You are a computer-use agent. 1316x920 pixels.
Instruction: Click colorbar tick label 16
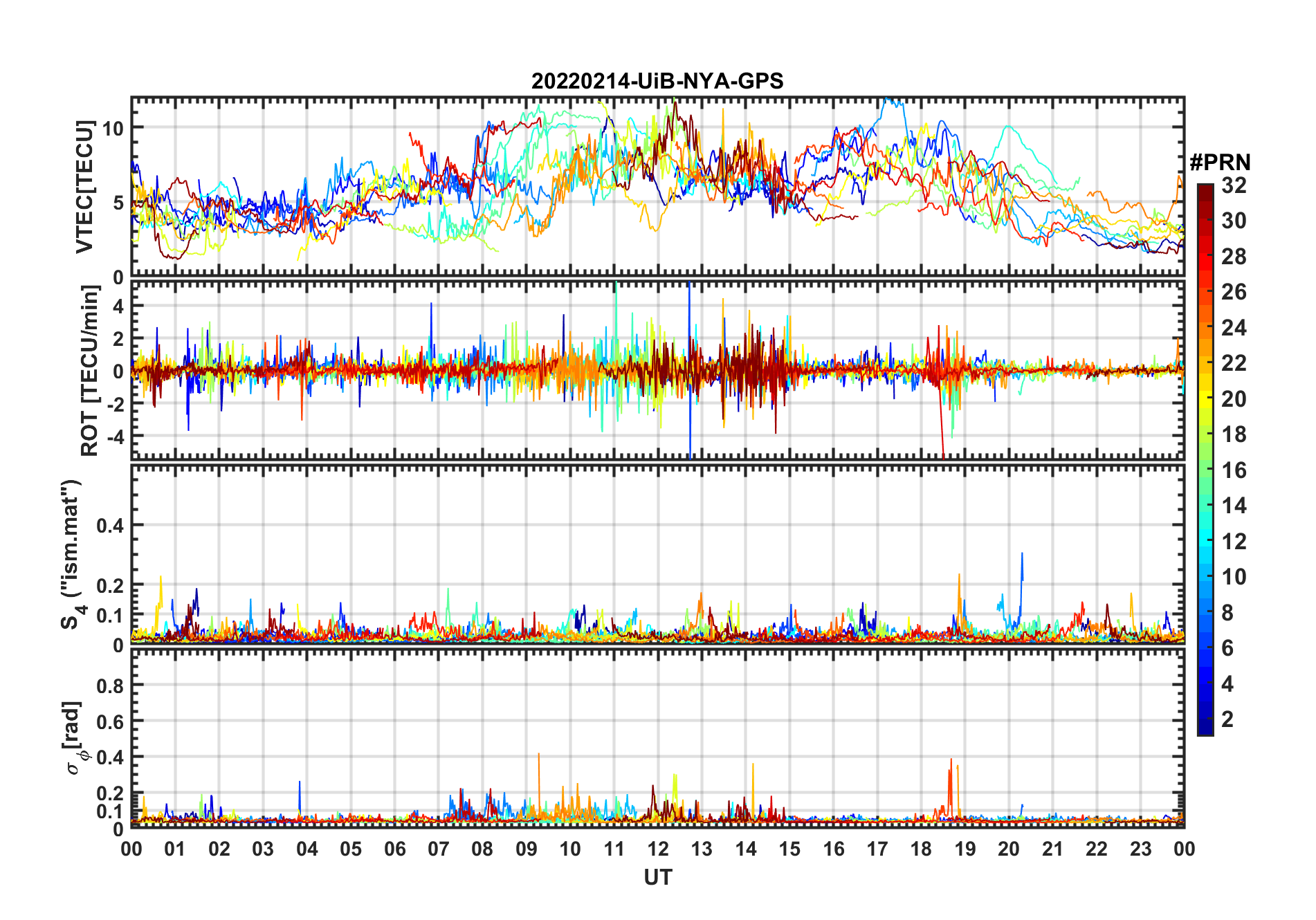point(1234,470)
